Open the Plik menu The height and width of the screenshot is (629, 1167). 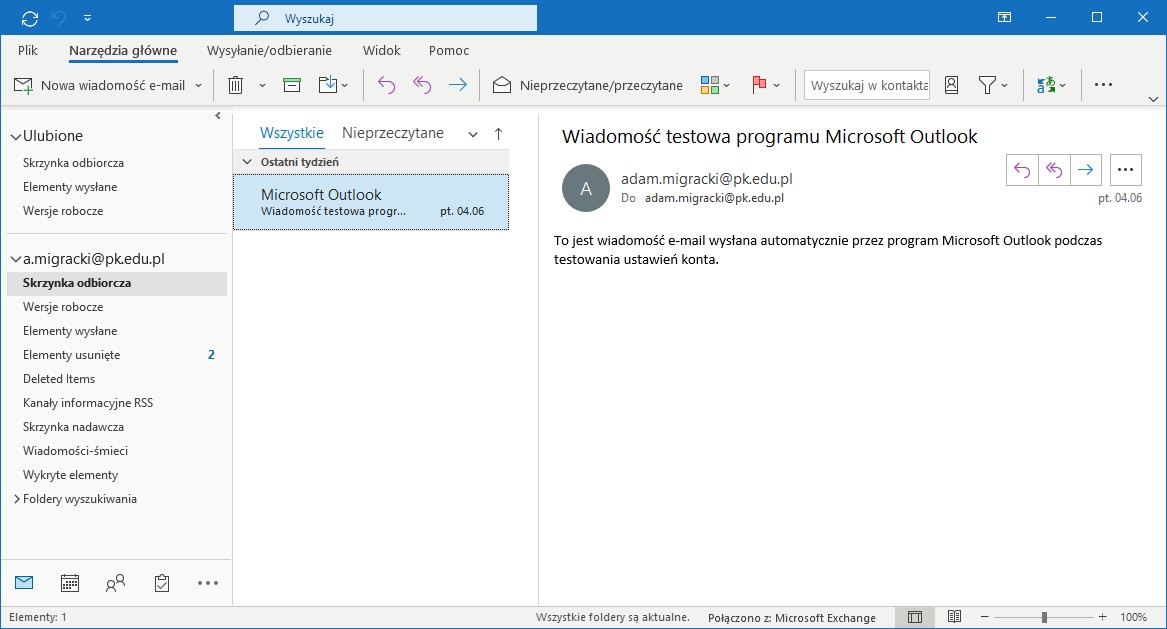pyautogui.click(x=28, y=50)
